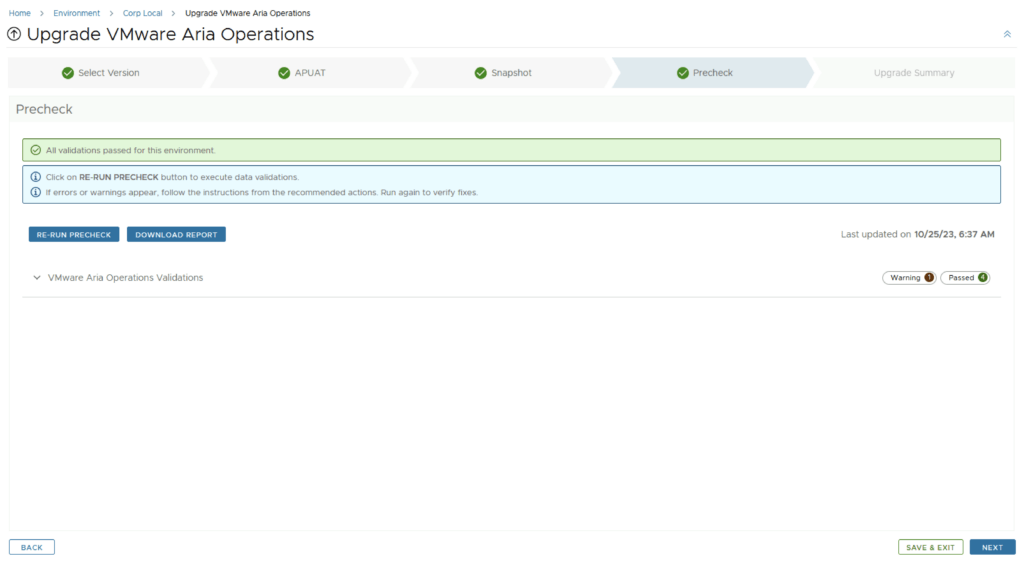This screenshot has width=1024, height=568.
Task: Open Home breadcrumb link
Action: [x=20, y=13]
